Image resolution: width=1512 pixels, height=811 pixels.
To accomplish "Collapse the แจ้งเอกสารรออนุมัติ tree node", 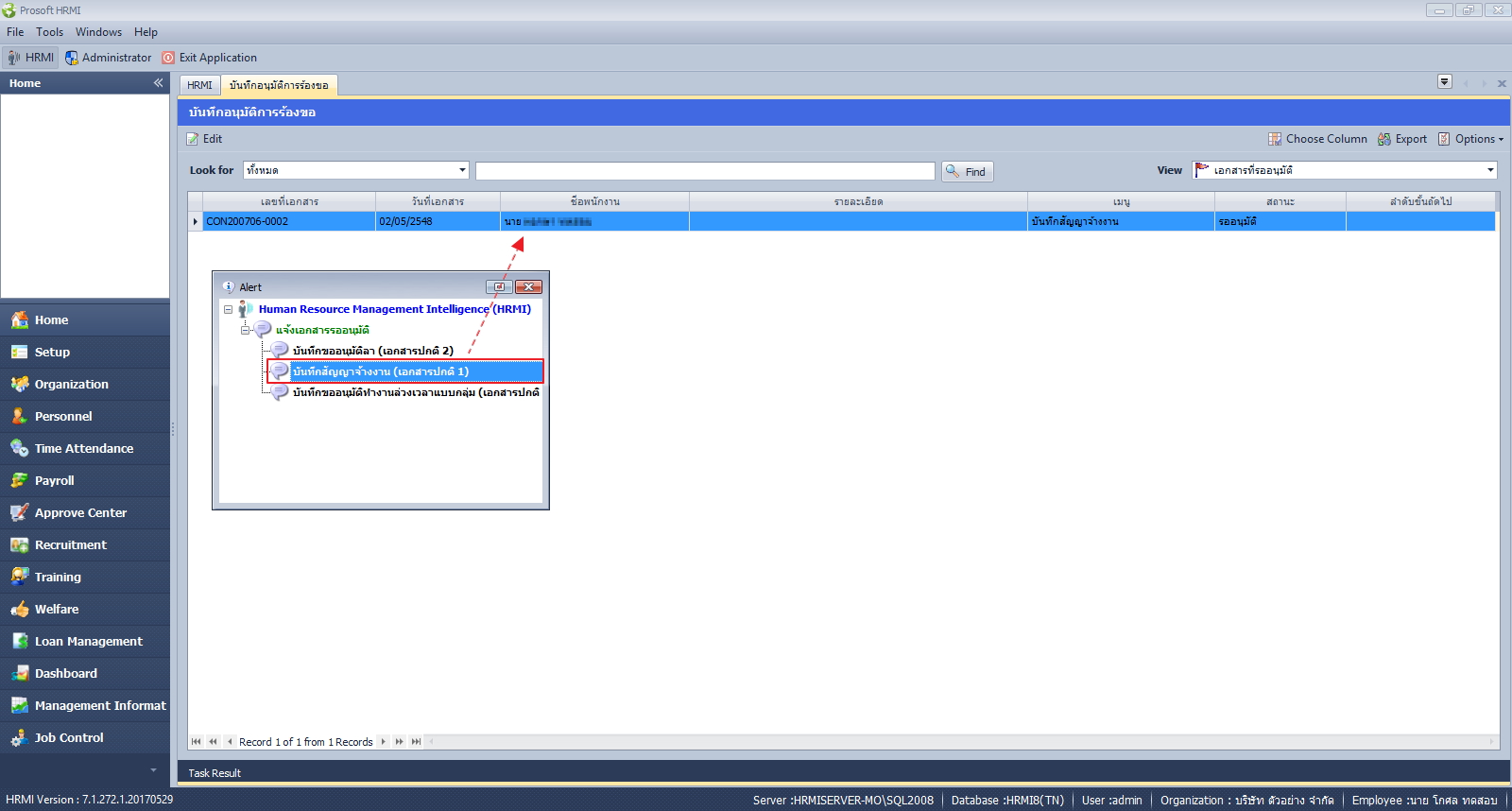I will click(x=245, y=330).
